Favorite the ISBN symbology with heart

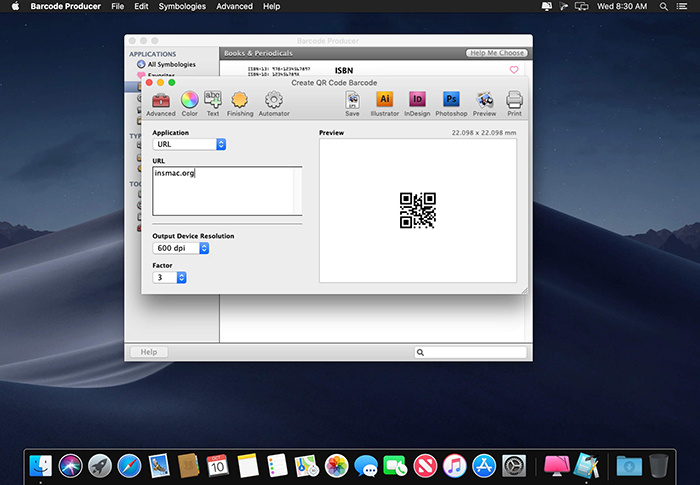point(514,70)
